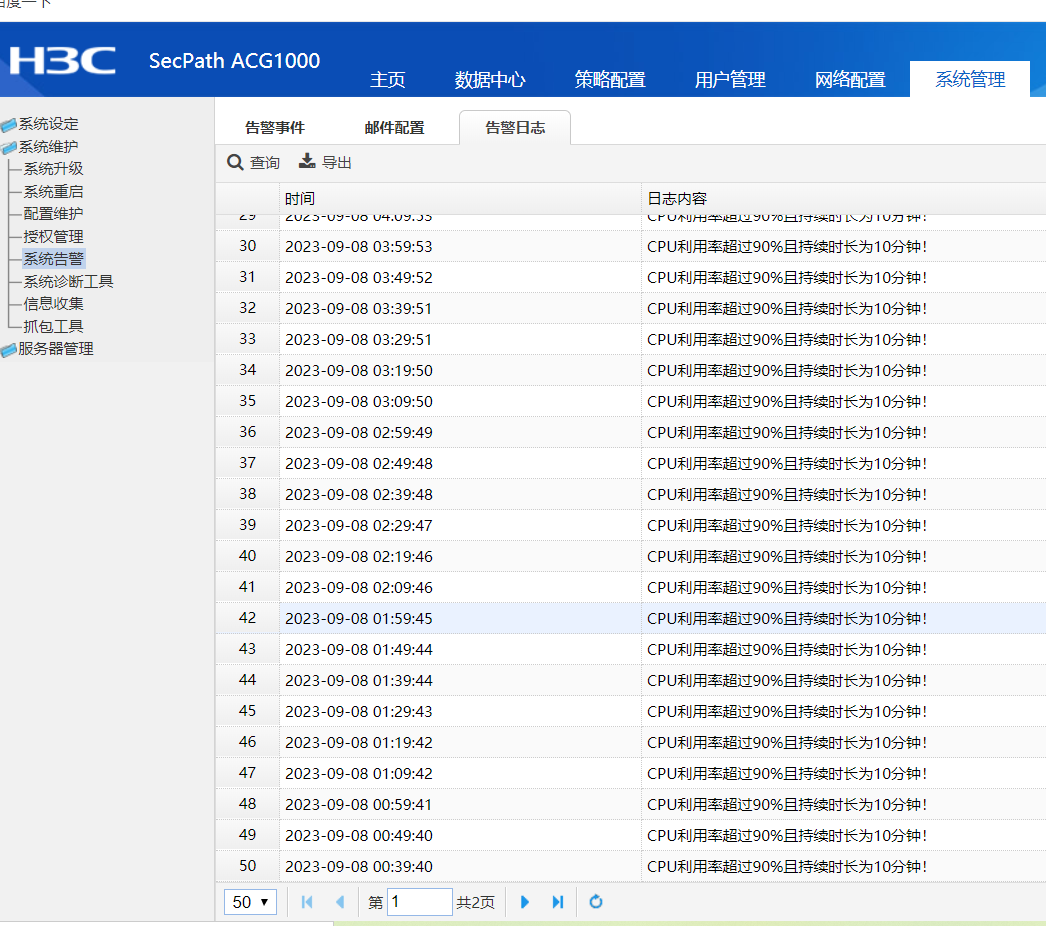1046x926 pixels.
Task: Open 抓包工具 in the sidebar
Action: point(53,326)
